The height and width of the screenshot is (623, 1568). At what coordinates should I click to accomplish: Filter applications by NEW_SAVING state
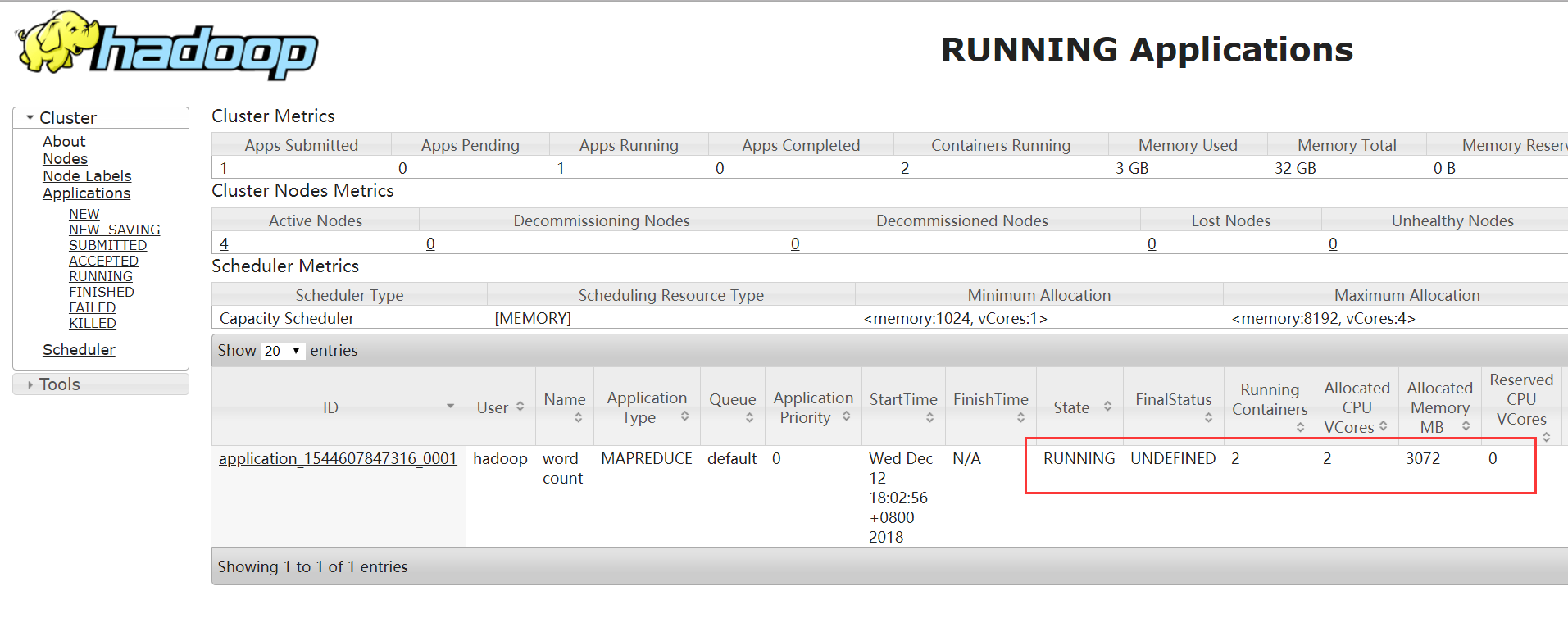tap(114, 230)
